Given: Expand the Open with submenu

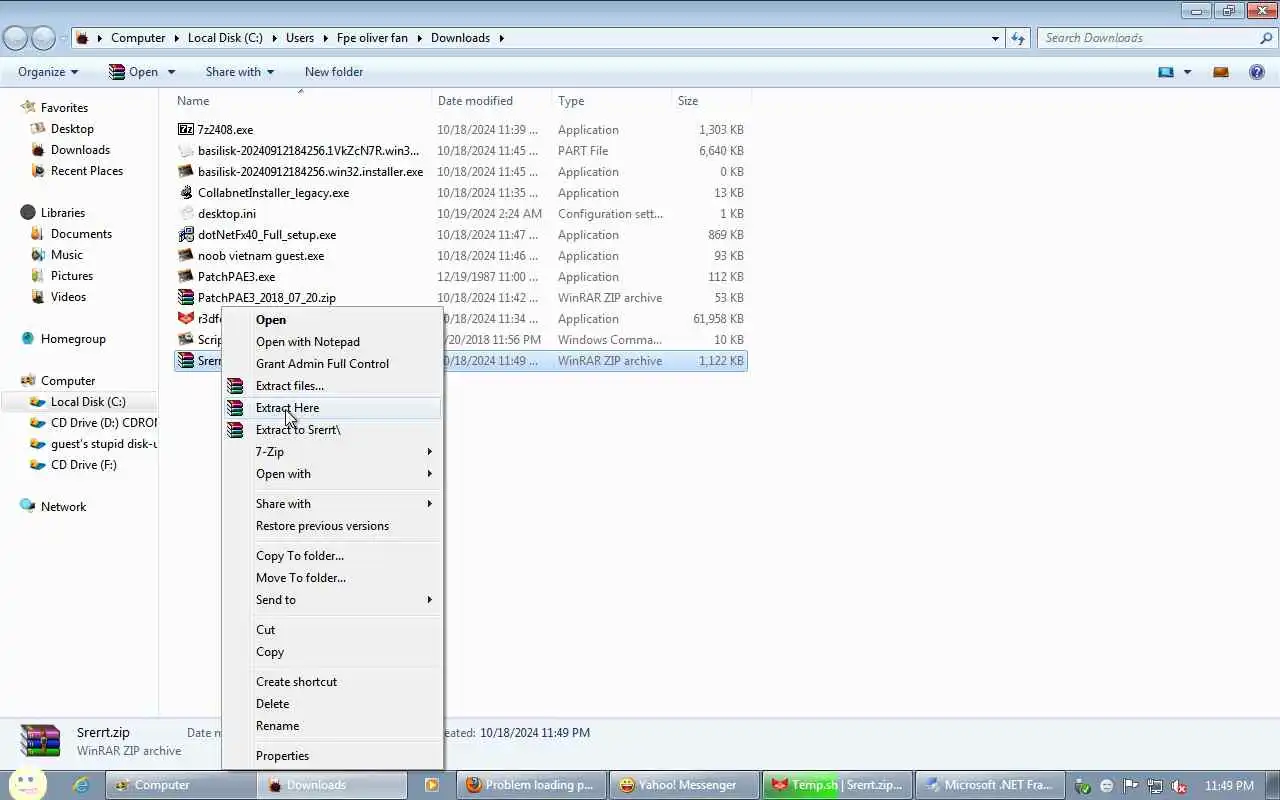Looking at the screenshot, I should click(x=333, y=474).
